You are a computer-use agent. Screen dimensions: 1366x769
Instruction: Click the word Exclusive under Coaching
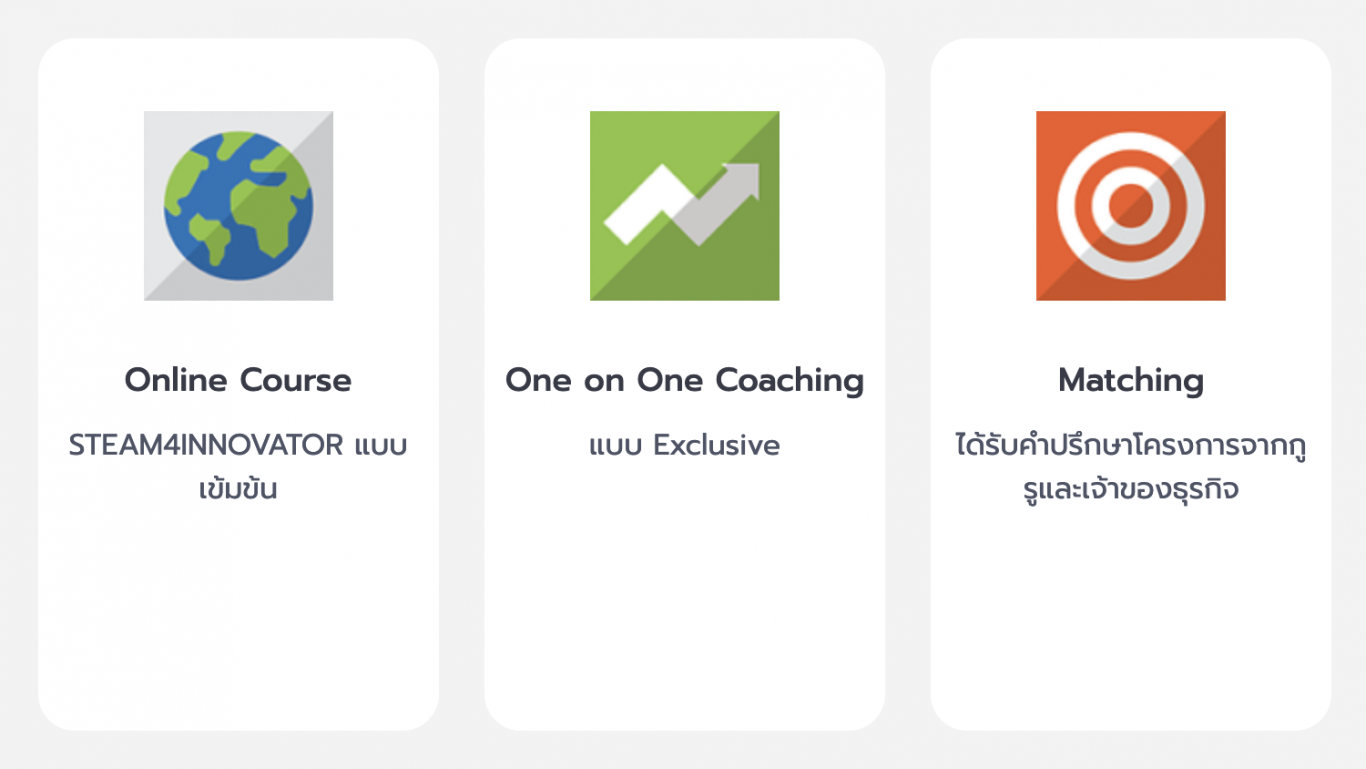click(716, 445)
